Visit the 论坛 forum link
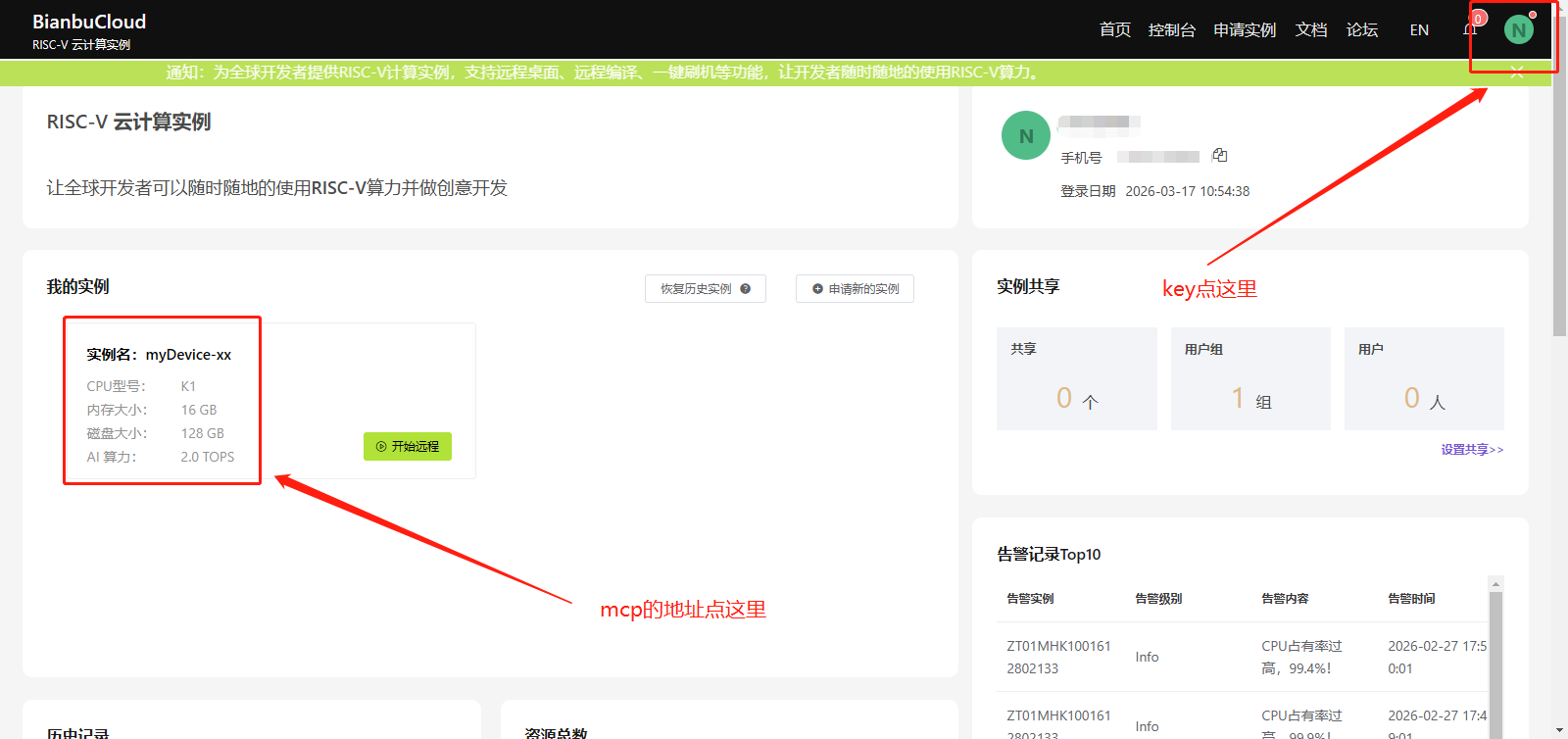 tap(1361, 30)
